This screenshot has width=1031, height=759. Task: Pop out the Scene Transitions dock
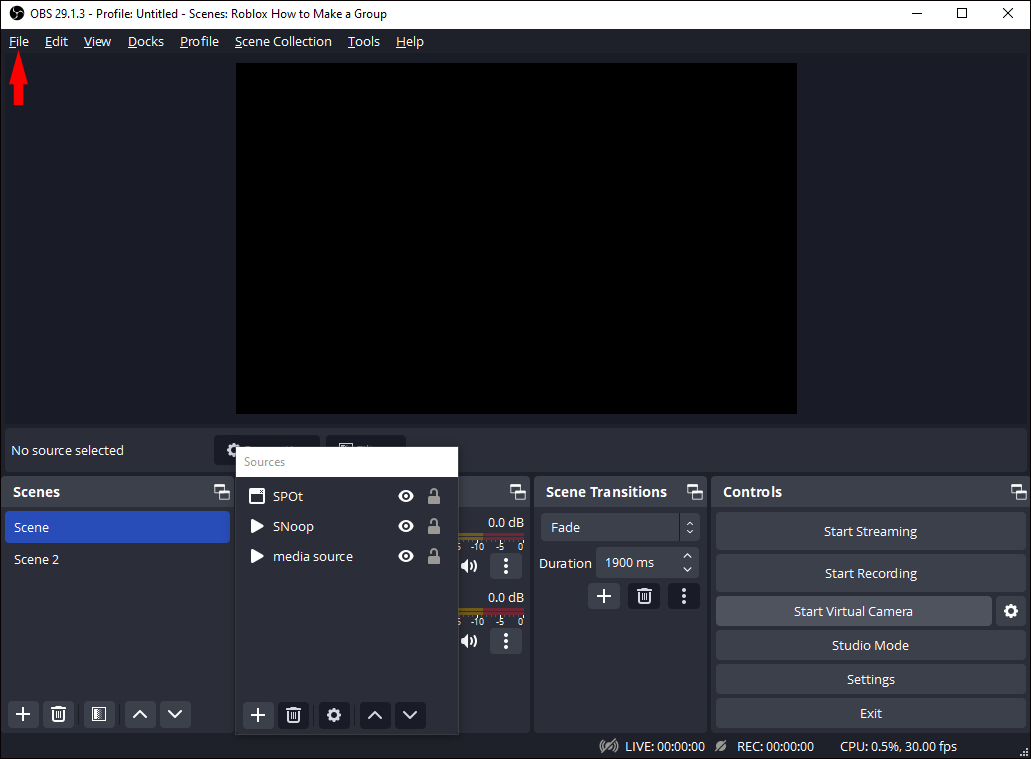pos(694,492)
